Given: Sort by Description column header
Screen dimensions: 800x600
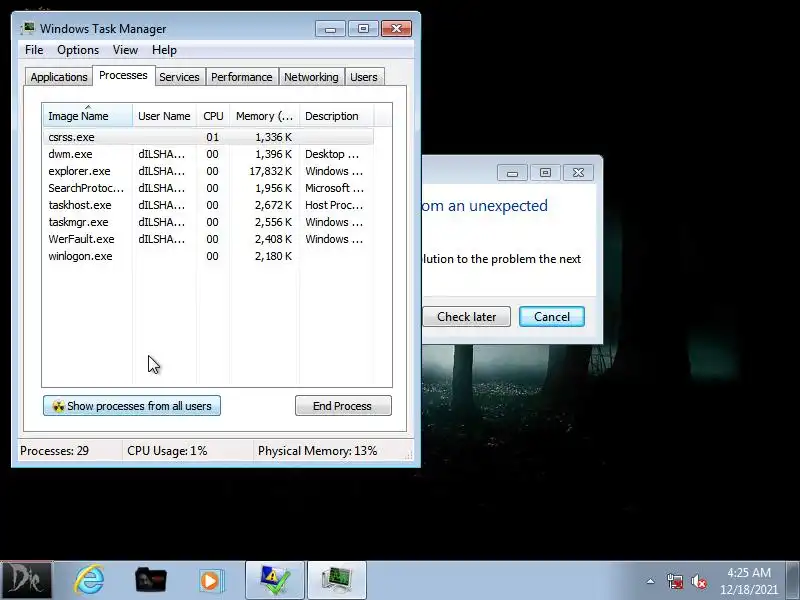Looking at the screenshot, I should click(x=337, y=116).
